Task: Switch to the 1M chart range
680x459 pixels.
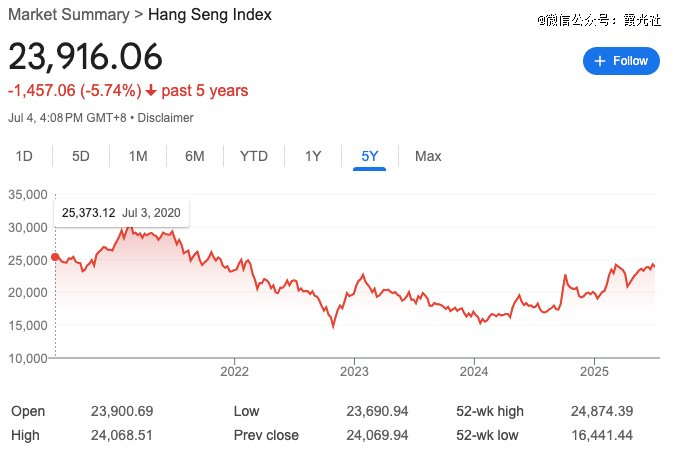Action: coord(138,156)
